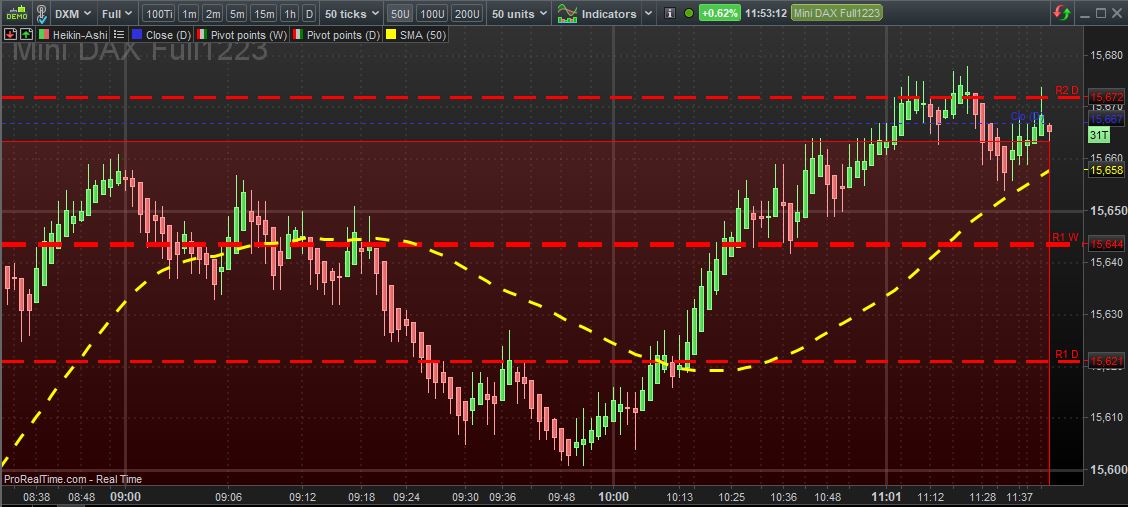
Task: Click the ProRealTime.com - Real Time text
Action: pyautogui.click(x=73, y=479)
